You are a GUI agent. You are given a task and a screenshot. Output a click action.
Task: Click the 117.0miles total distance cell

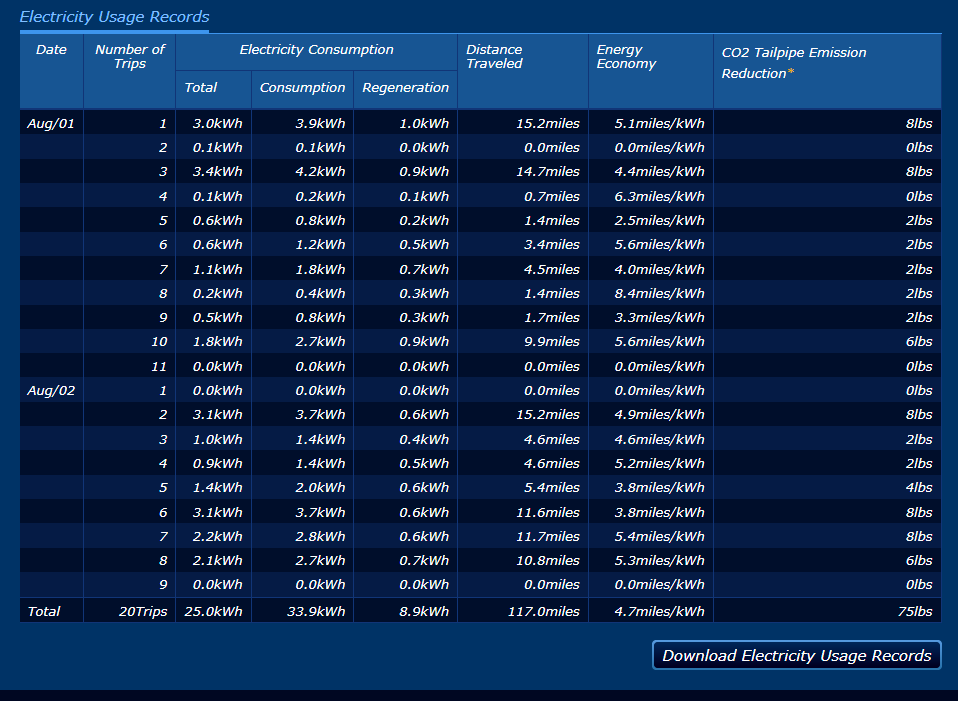pyautogui.click(x=547, y=611)
